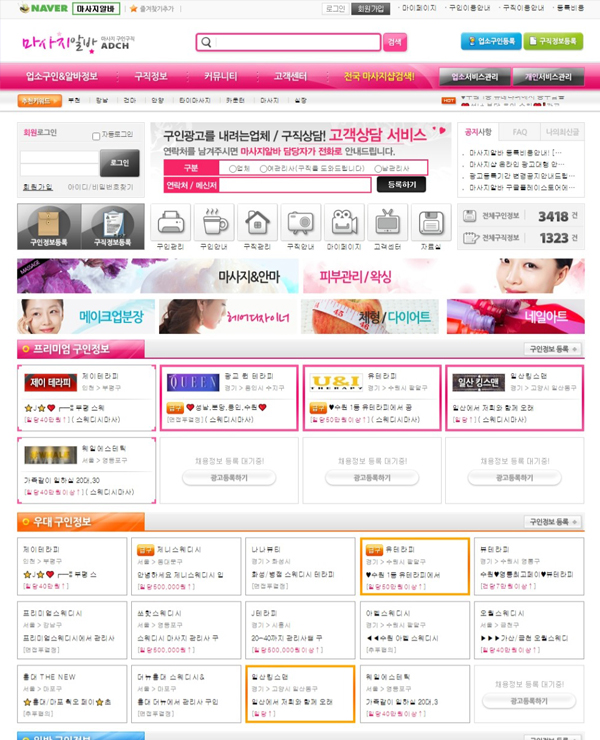Click the document icon 구직정보등록 tile

pyautogui.click(x=113, y=226)
